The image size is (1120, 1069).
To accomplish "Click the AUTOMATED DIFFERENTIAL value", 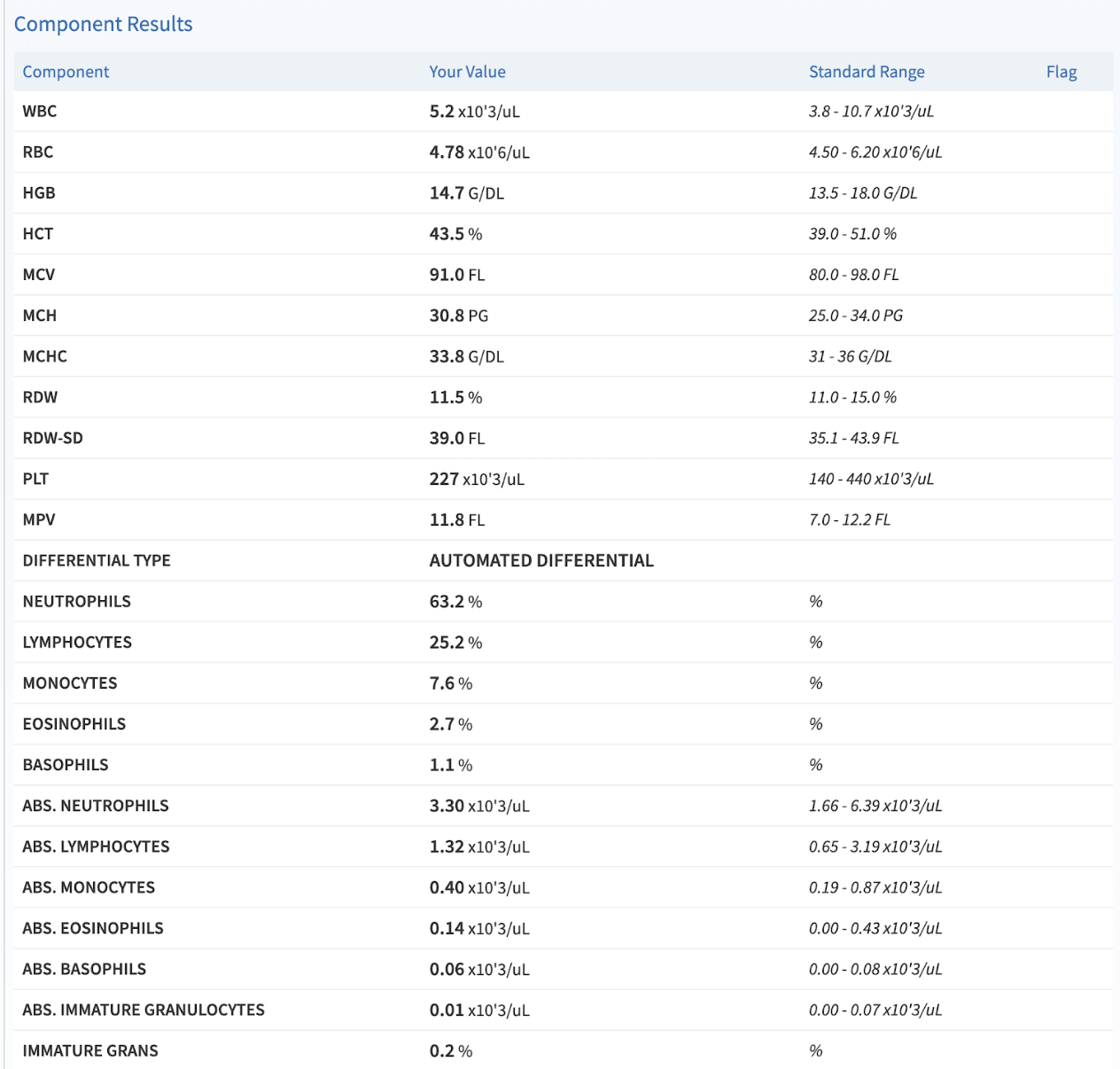I will (541, 560).
